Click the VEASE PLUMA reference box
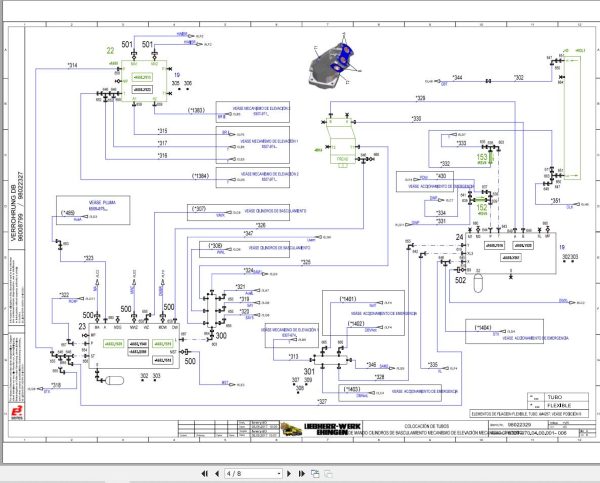This screenshot has height=483, width=600. coord(93,210)
